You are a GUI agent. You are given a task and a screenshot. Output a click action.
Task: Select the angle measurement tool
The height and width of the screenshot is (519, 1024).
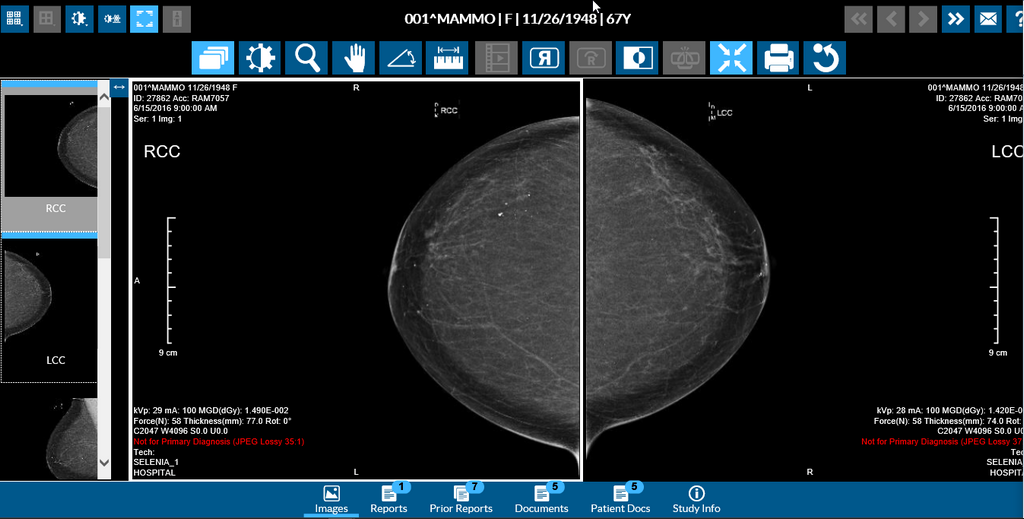pyautogui.click(x=401, y=59)
